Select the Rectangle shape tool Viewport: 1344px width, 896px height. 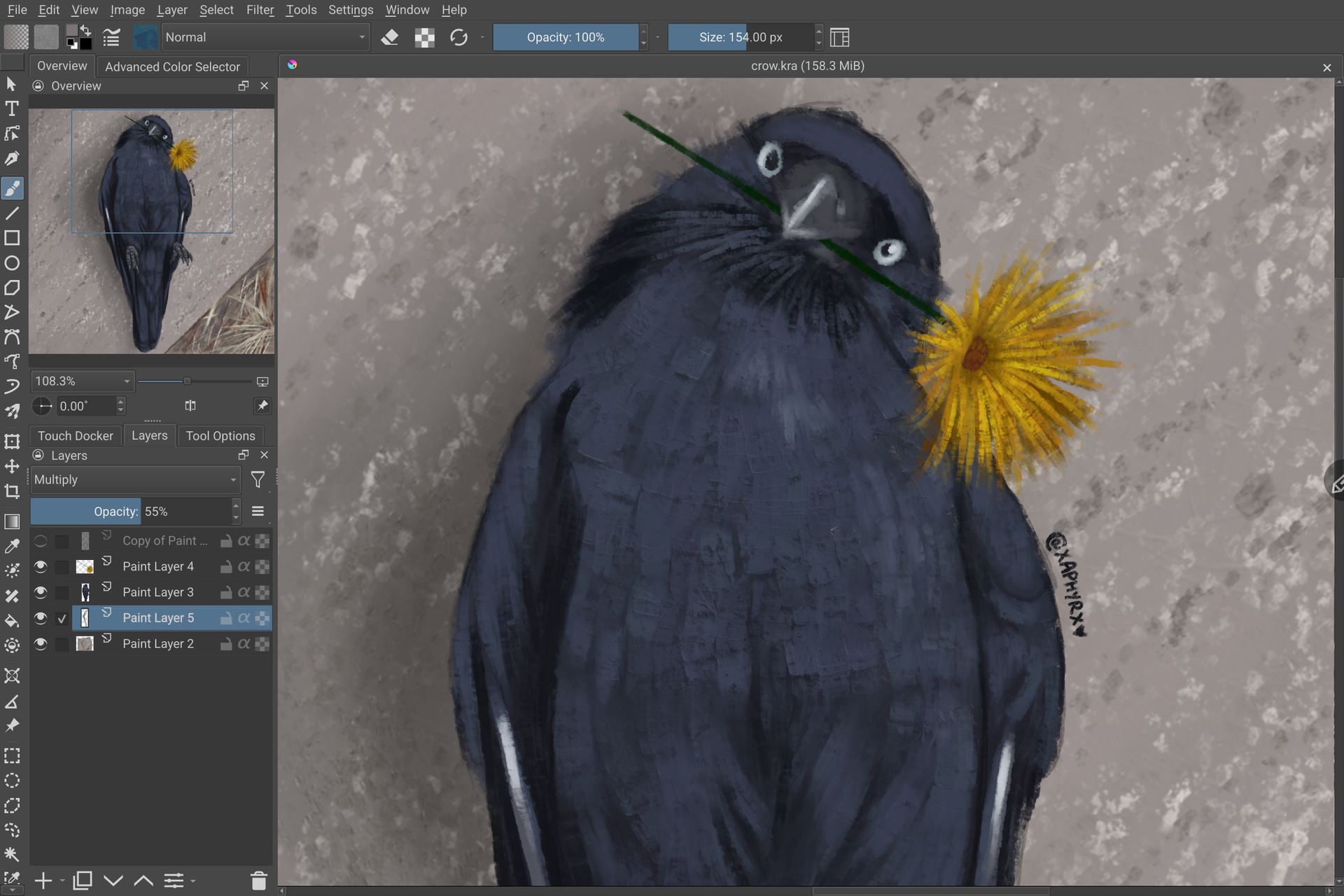12,238
